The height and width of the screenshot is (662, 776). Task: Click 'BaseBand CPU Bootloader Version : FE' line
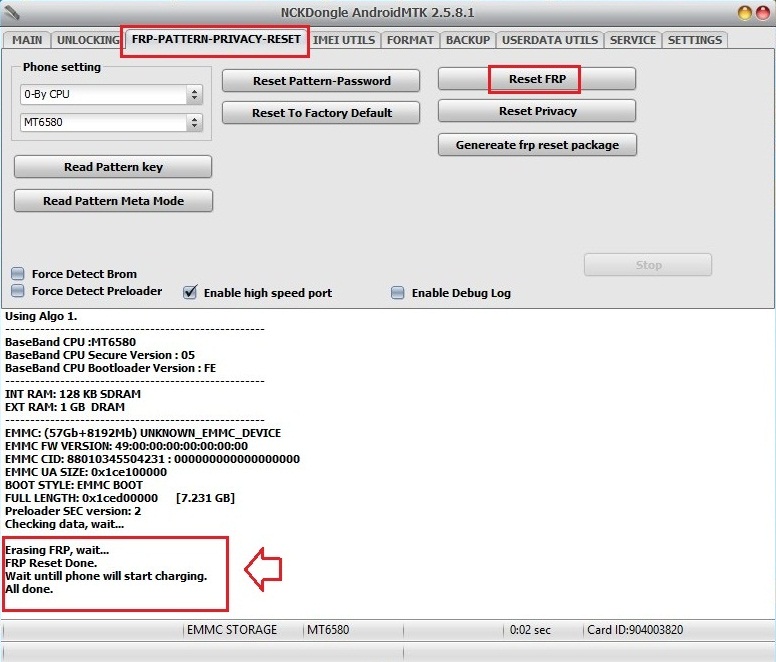pos(110,368)
